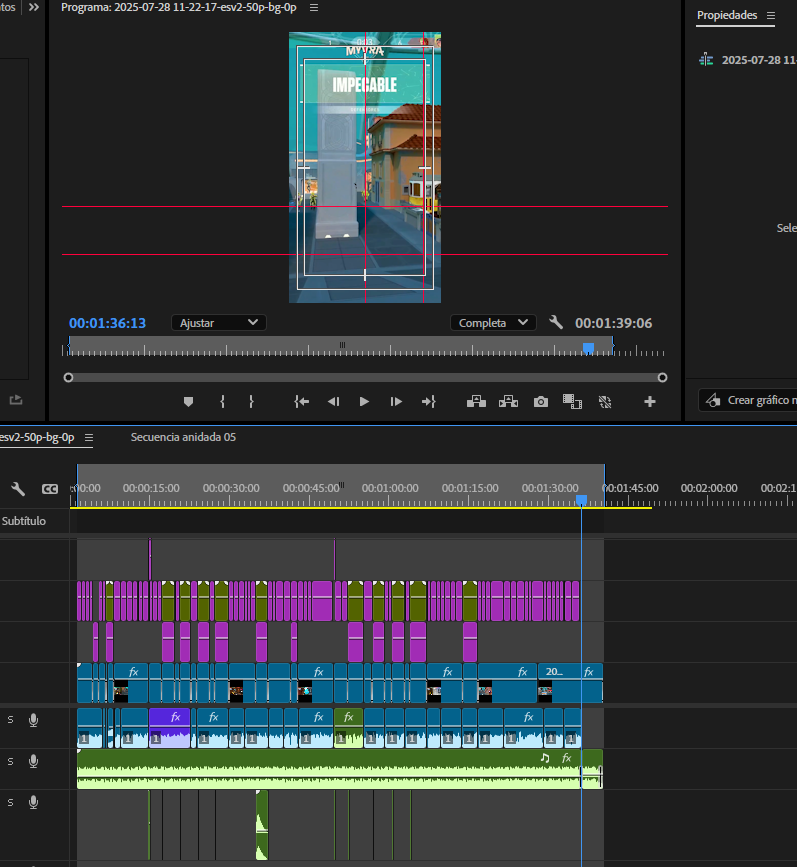Viewport: 797px width, 867px height.
Task: Mark In point with left brace
Action: (222, 402)
